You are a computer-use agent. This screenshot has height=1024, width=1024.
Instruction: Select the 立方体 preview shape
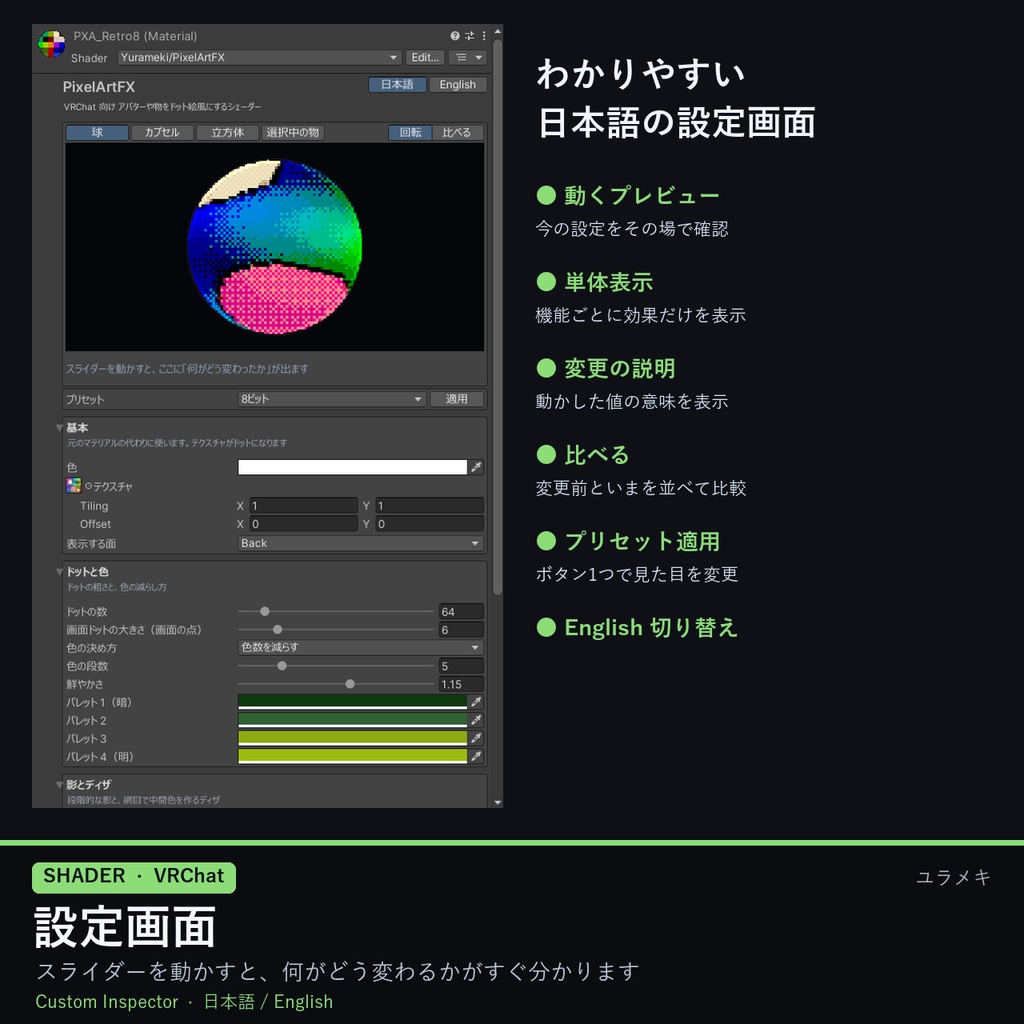coord(227,133)
